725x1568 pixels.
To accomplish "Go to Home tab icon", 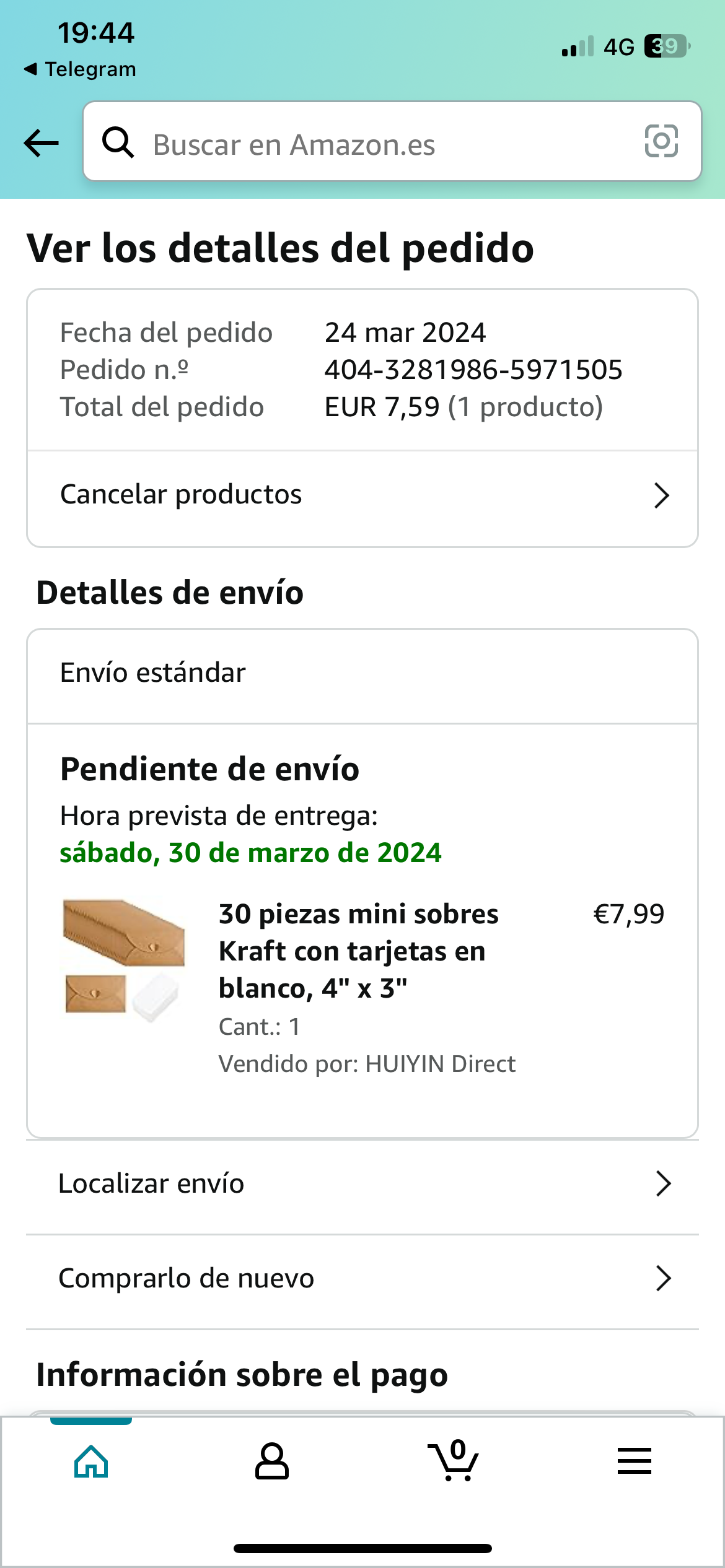I will [91, 1461].
